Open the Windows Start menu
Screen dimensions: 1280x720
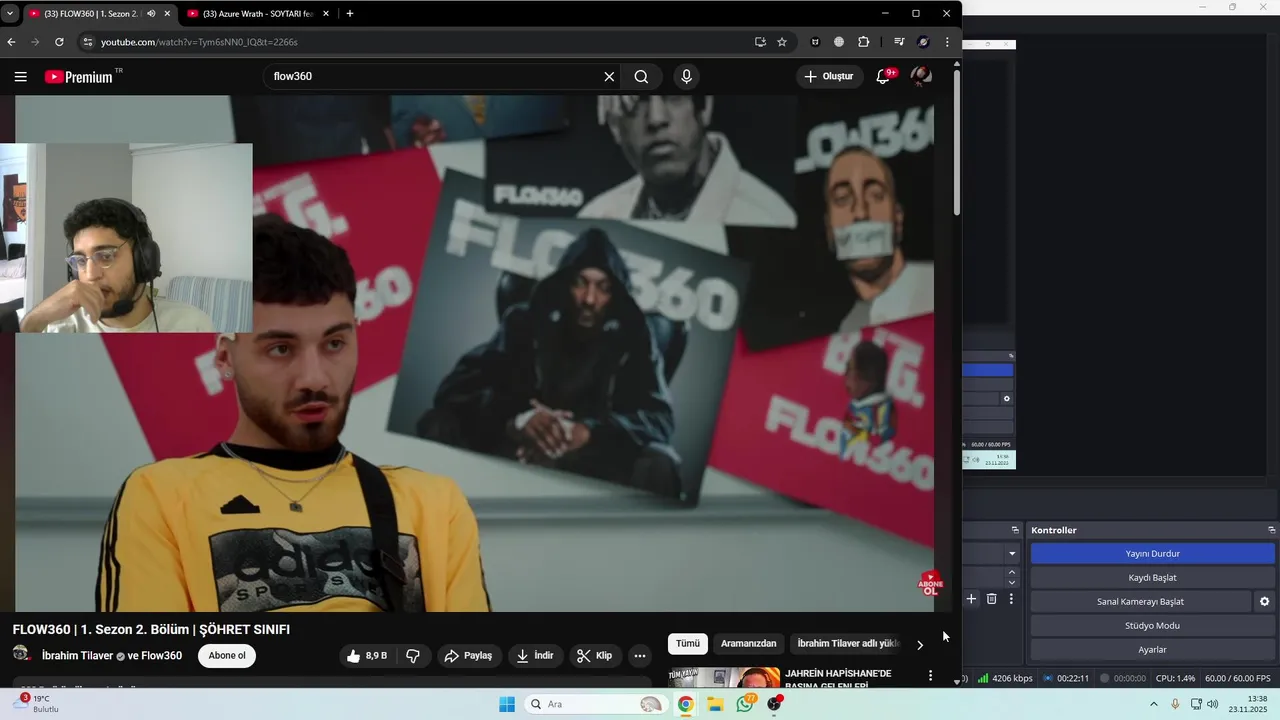[x=507, y=704]
